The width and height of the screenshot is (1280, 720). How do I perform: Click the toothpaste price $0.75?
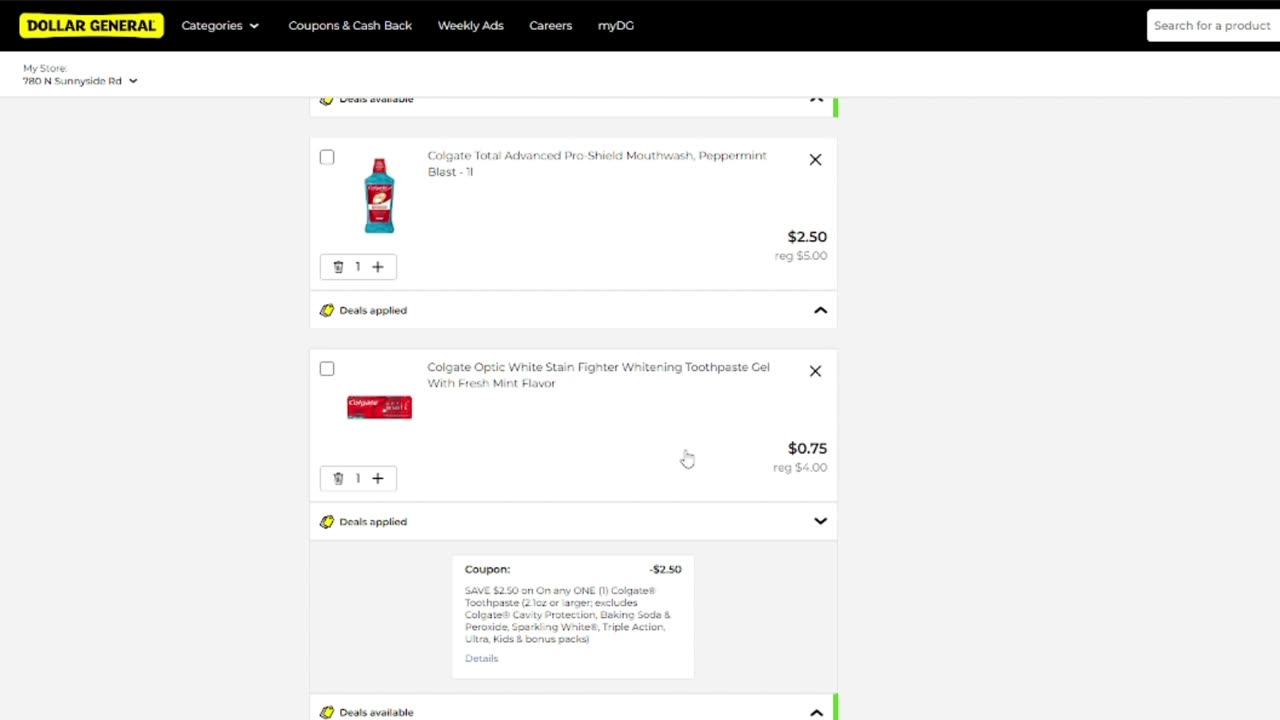[x=807, y=448]
